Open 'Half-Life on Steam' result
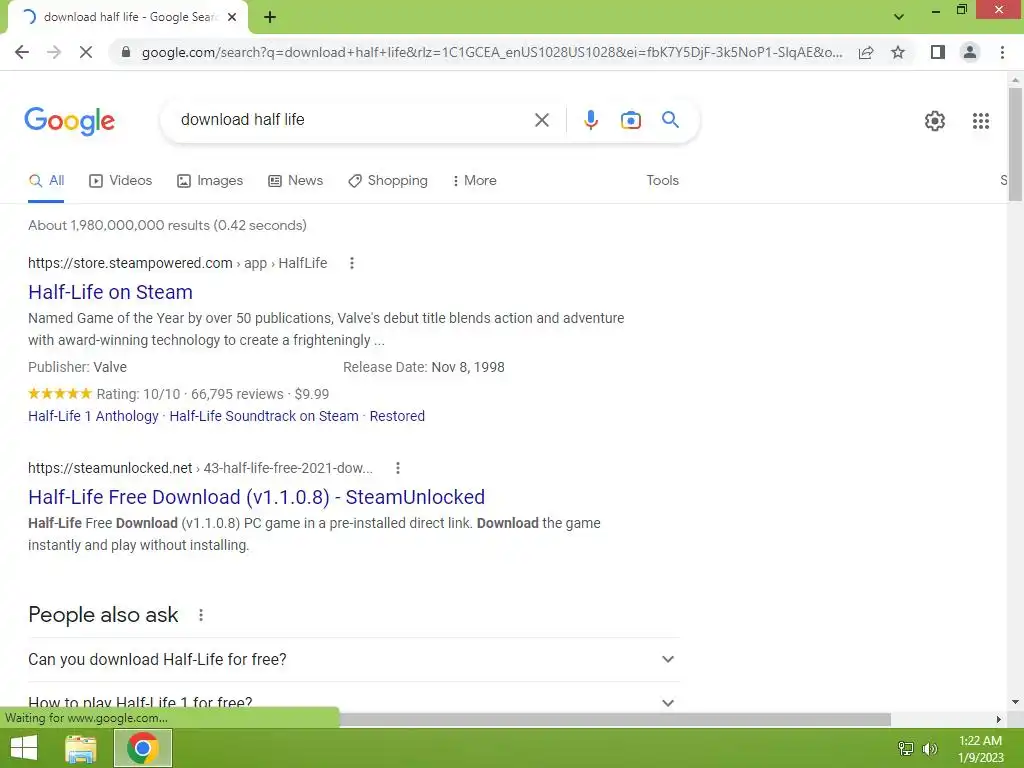 coord(110,292)
